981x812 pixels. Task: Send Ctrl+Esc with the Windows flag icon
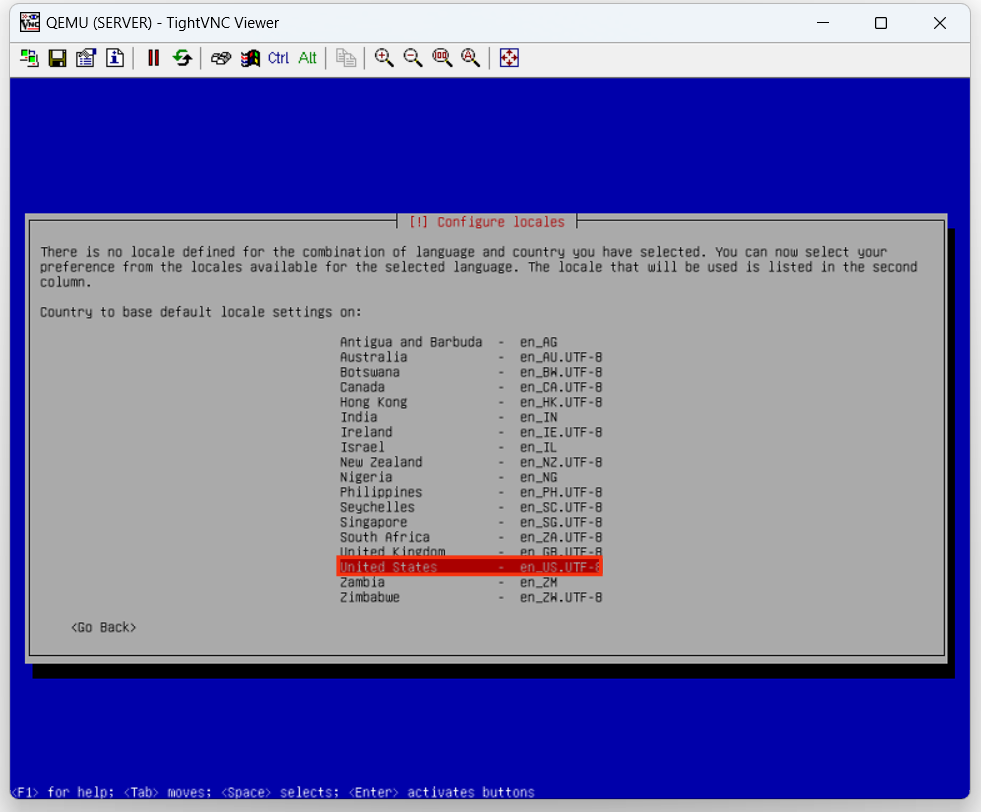(x=249, y=58)
